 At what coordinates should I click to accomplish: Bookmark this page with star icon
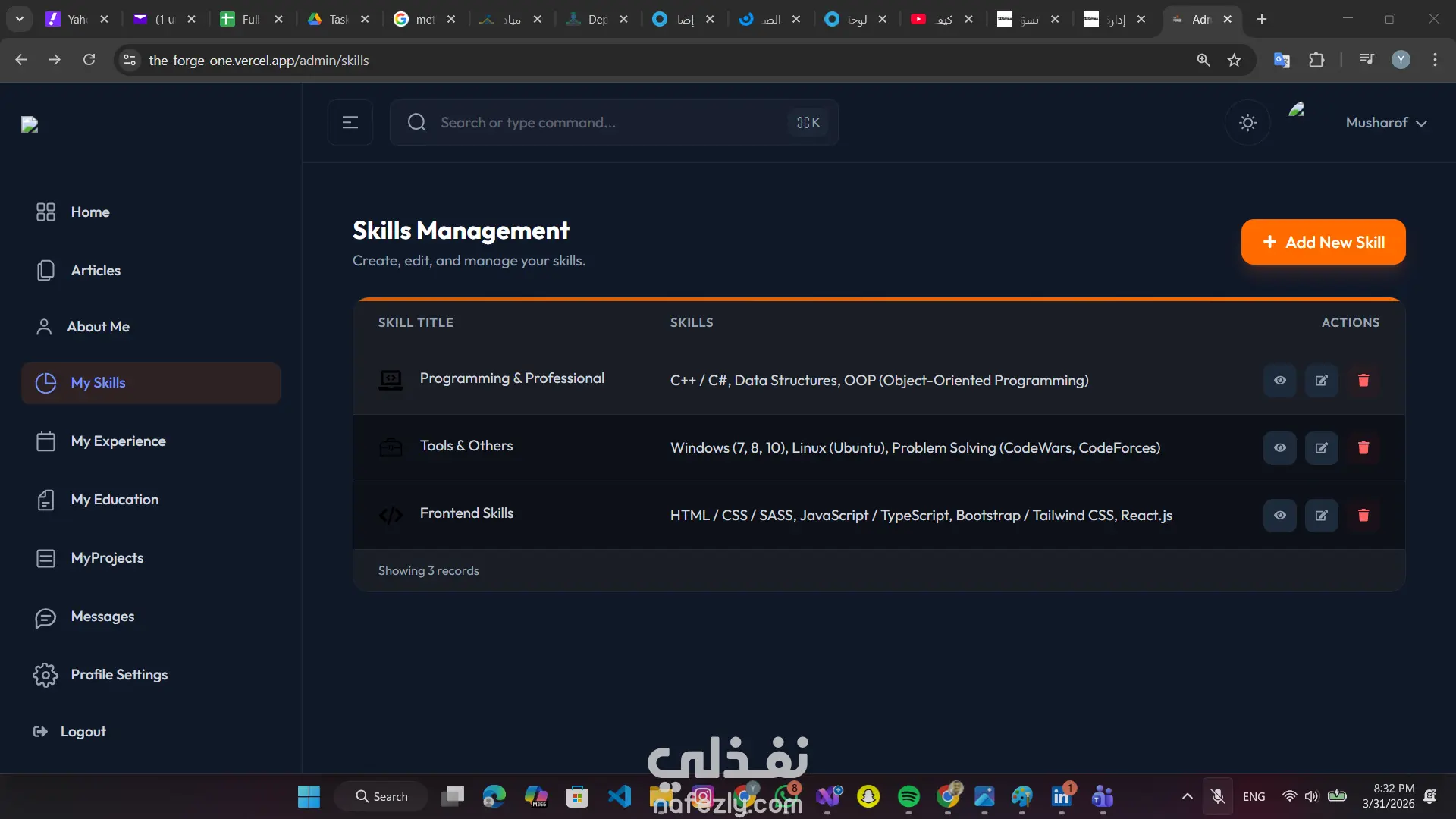click(x=1234, y=60)
